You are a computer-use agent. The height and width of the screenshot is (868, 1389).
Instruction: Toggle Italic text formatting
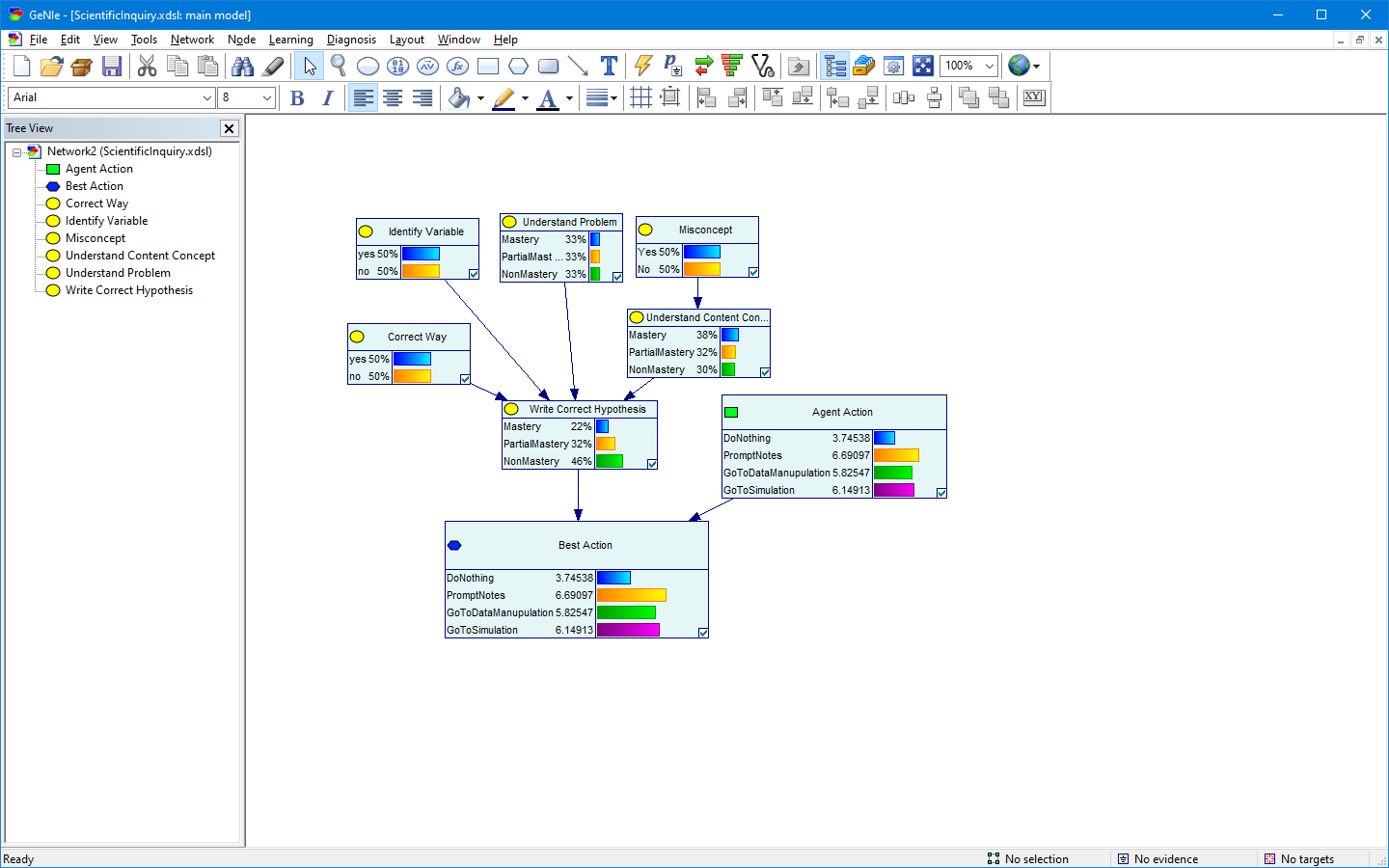tap(327, 97)
